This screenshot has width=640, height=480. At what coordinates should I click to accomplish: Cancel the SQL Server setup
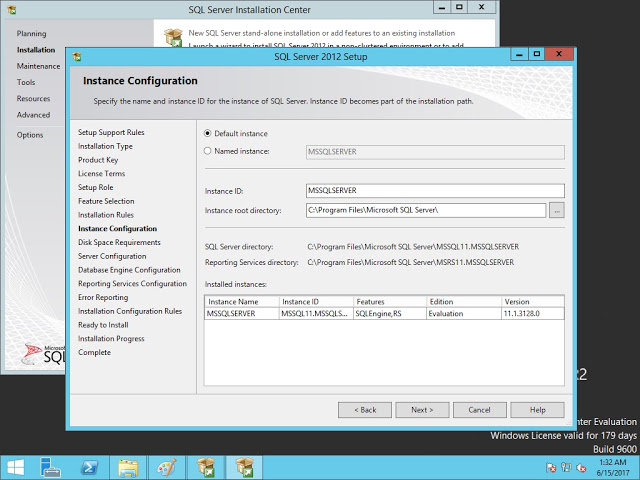click(479, 410)
